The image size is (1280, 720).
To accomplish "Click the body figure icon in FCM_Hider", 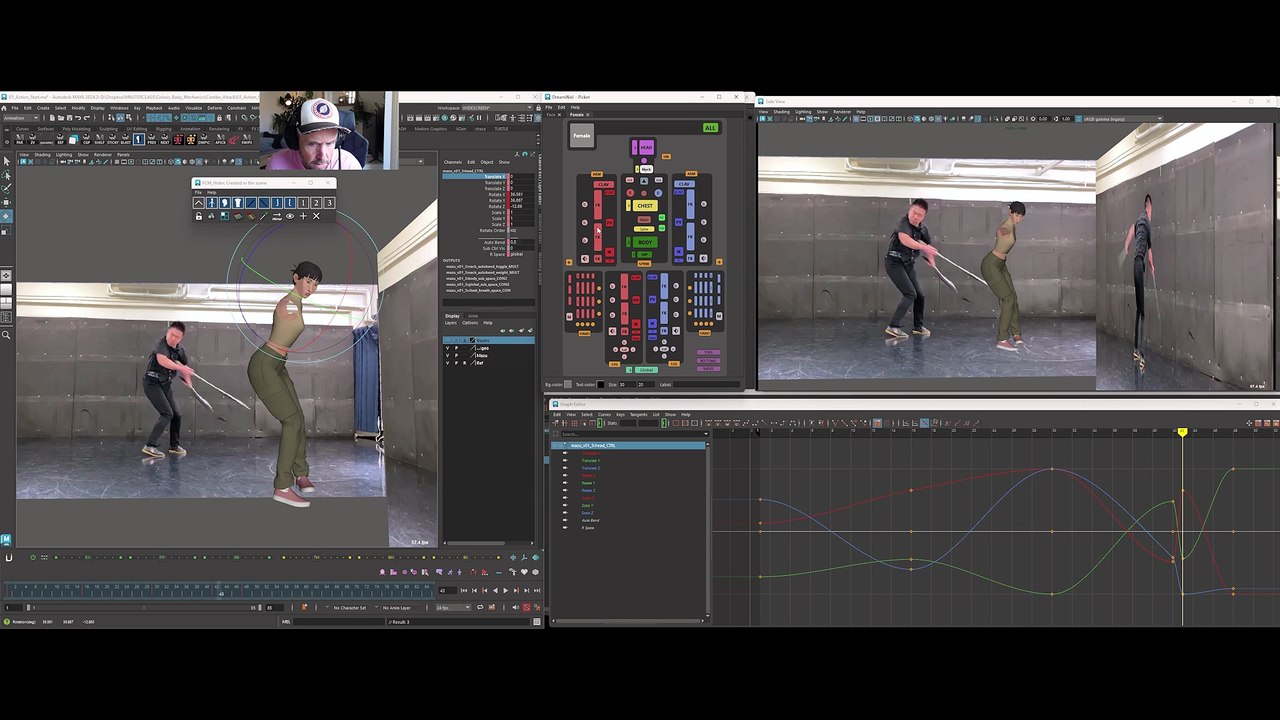I will tap(212, 203).
